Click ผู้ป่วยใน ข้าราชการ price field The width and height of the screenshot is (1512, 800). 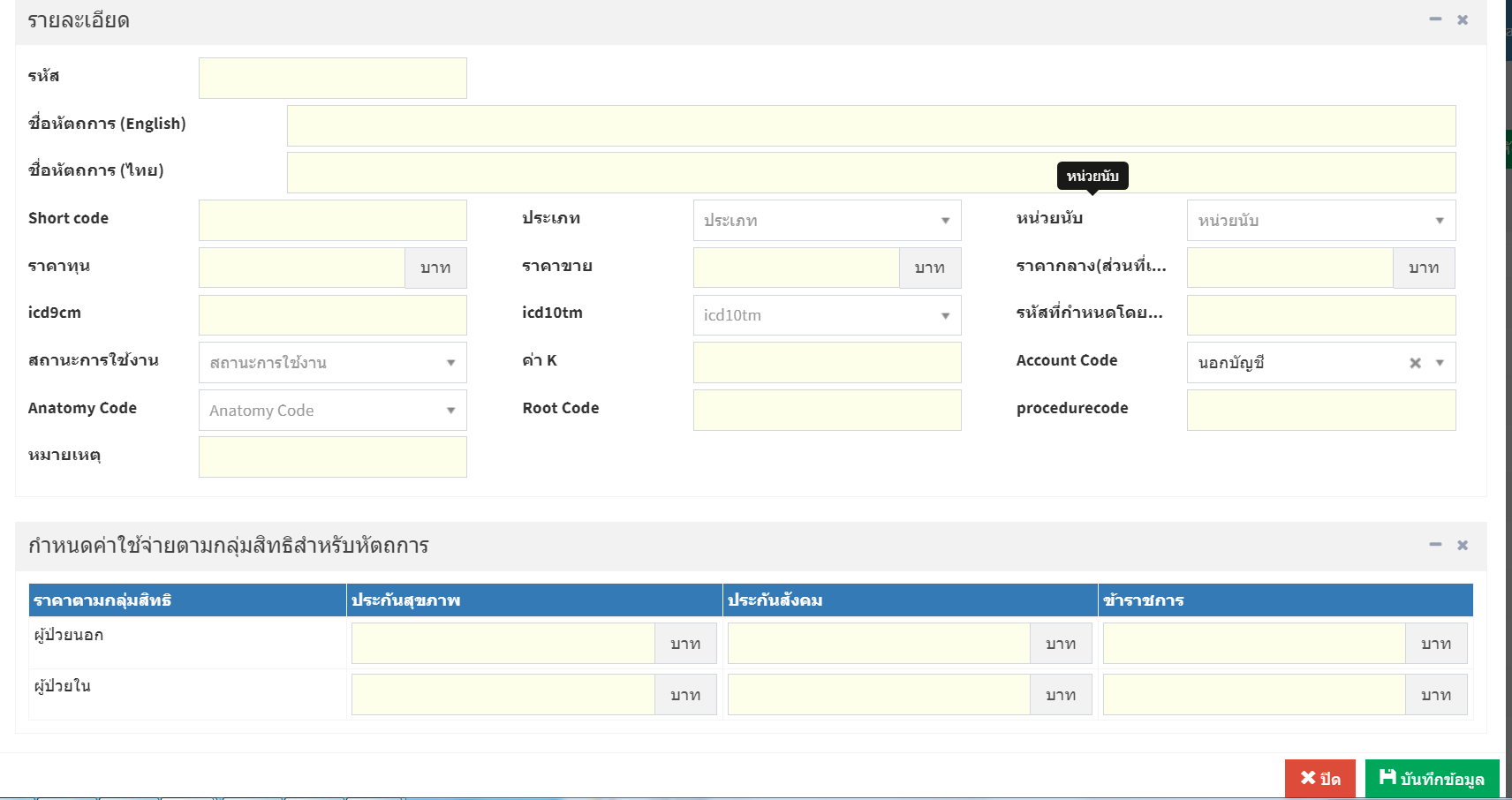1254,695
